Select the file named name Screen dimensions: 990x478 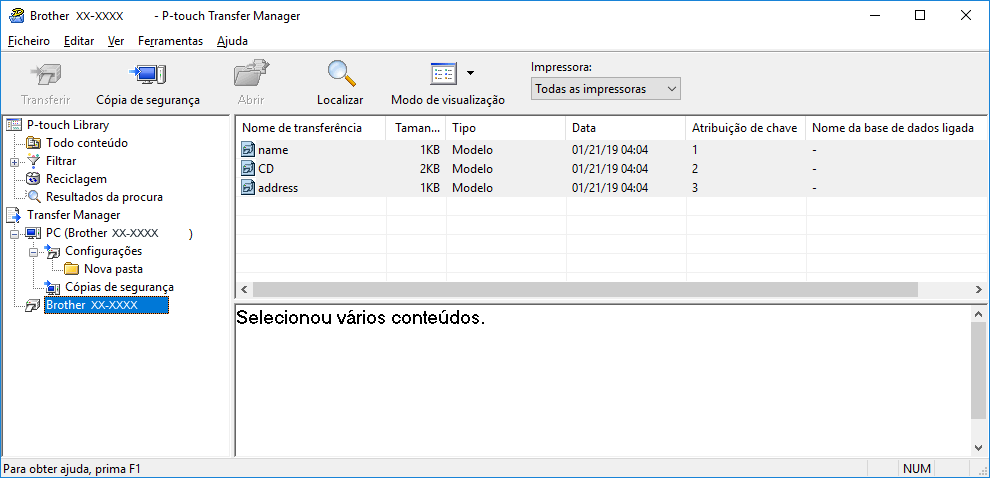tap(273, 150)
